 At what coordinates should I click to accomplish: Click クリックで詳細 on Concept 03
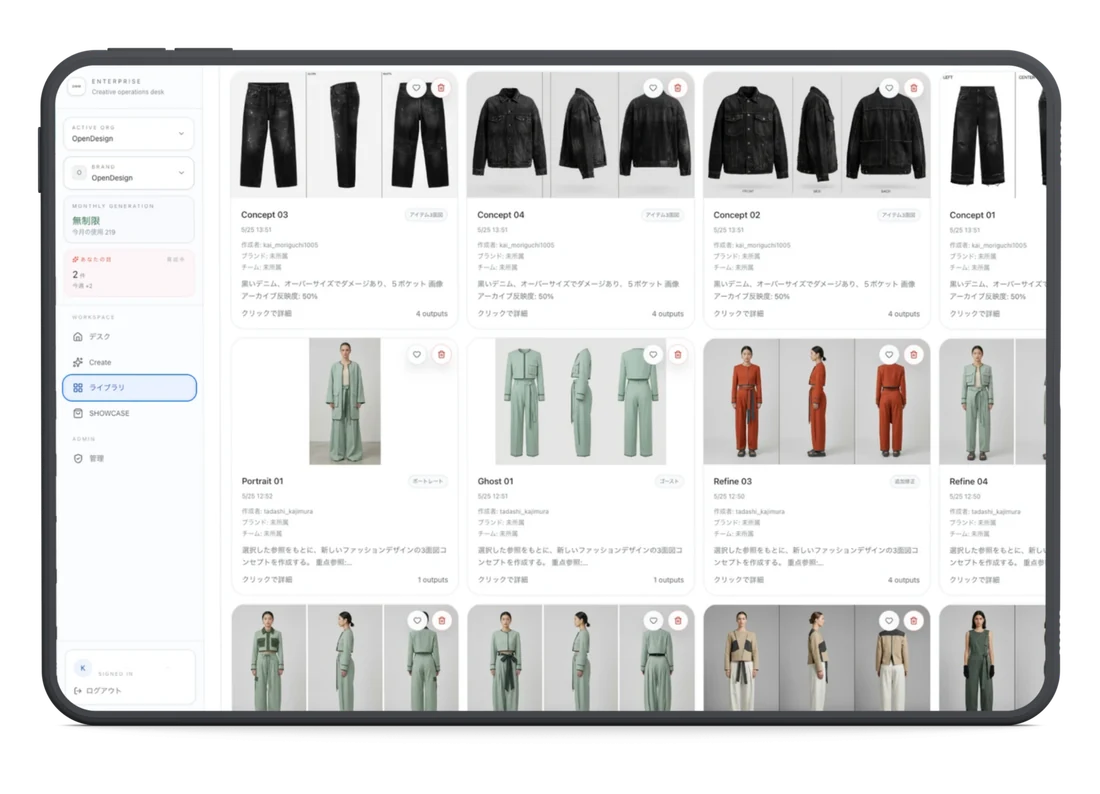[x=267, y=314]
